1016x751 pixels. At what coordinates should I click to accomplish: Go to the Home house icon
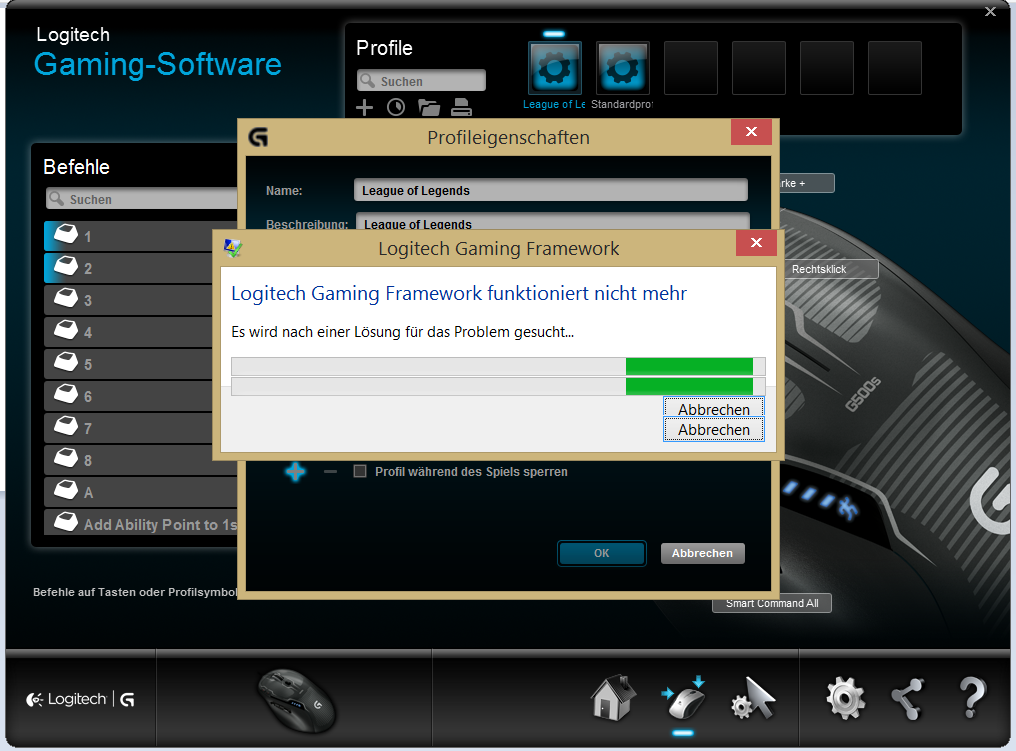[x=613, y=697]
